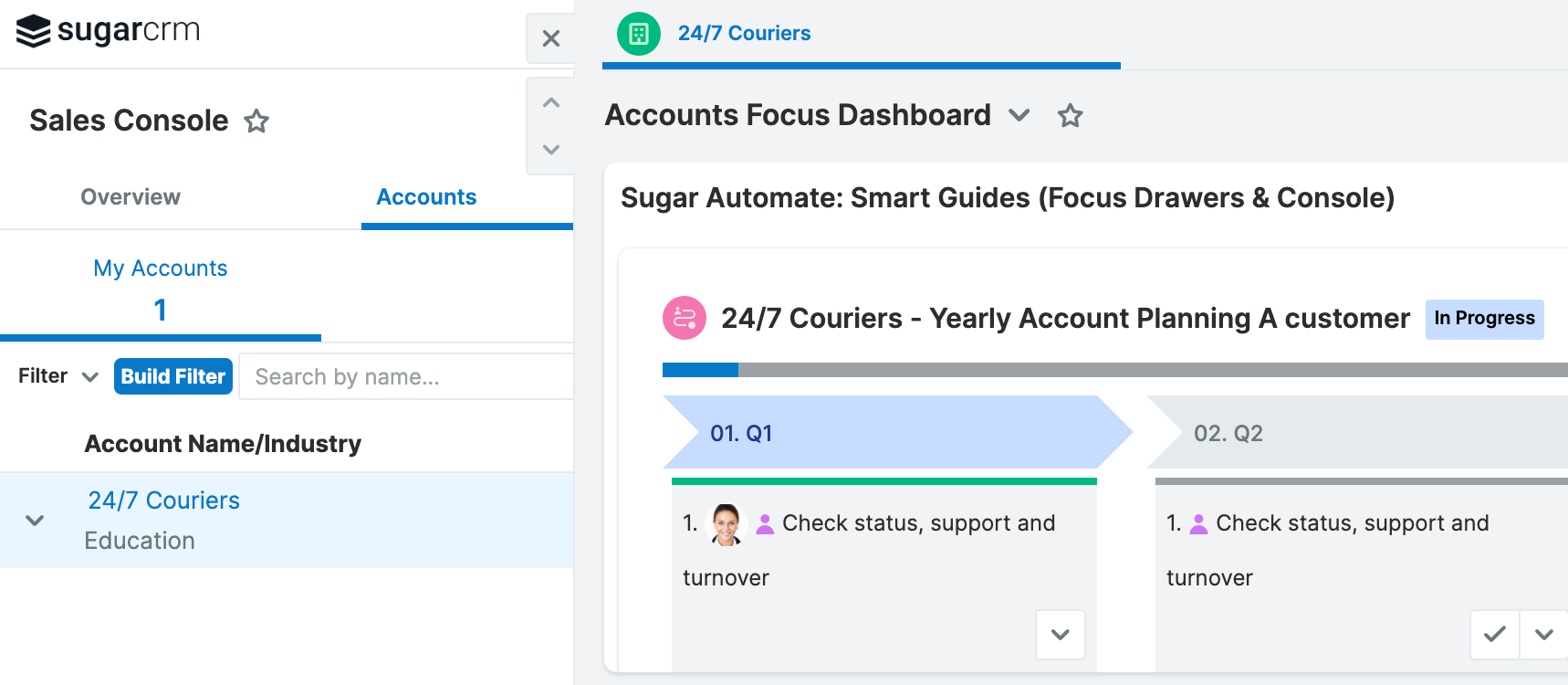The image size is (1568, 685).
Task: Go to previous record with up chevron
Action: tap(550, 103)
